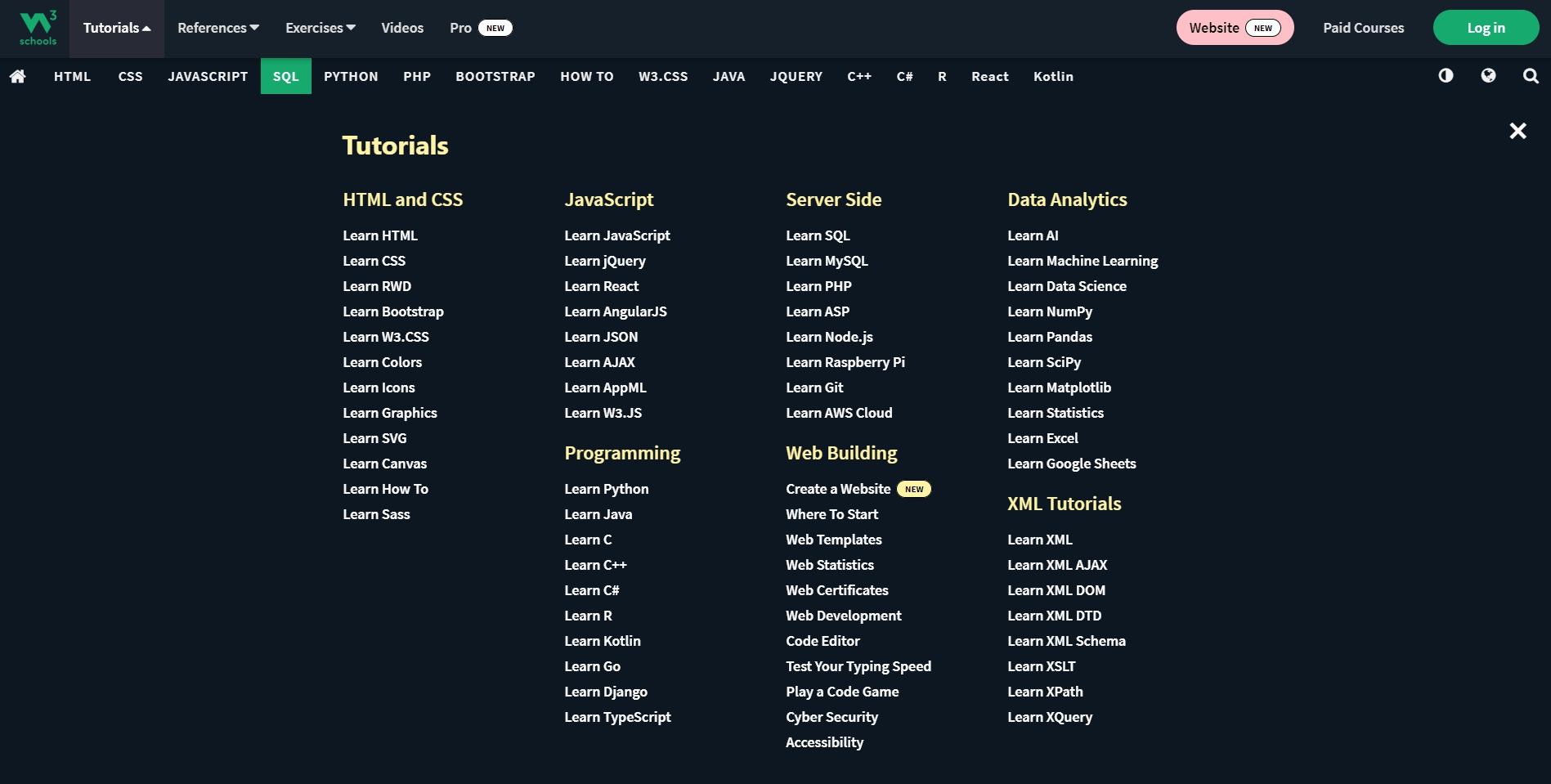The image size is (1551, 784).
Task: Open Web Templates link
Action: tap(834, 540)
